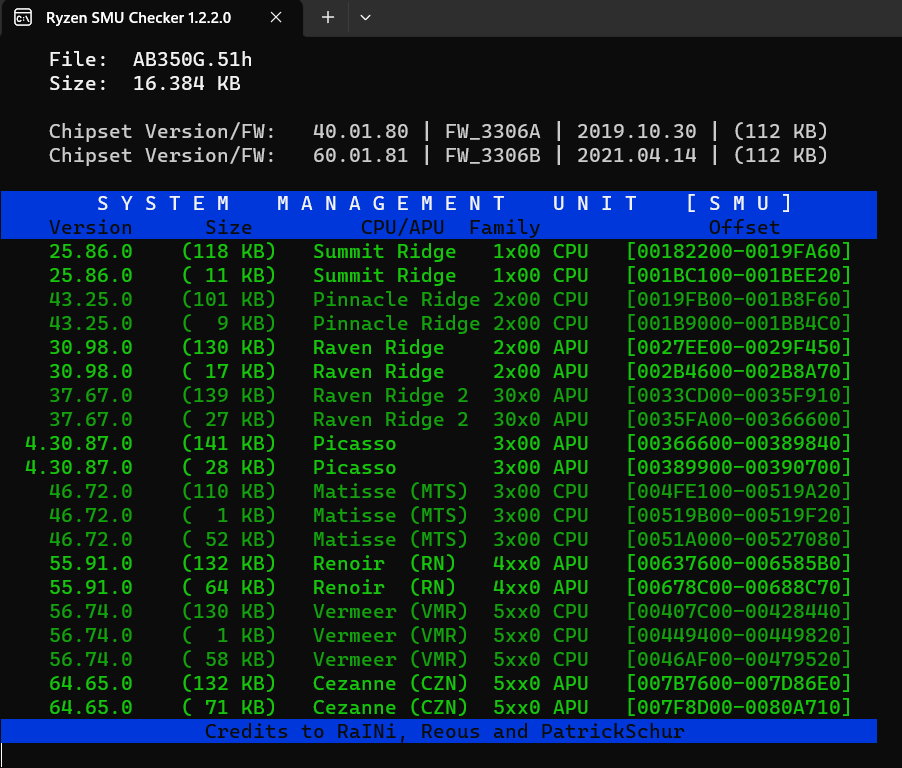Click the date 2021.04.14

[636, 155]
